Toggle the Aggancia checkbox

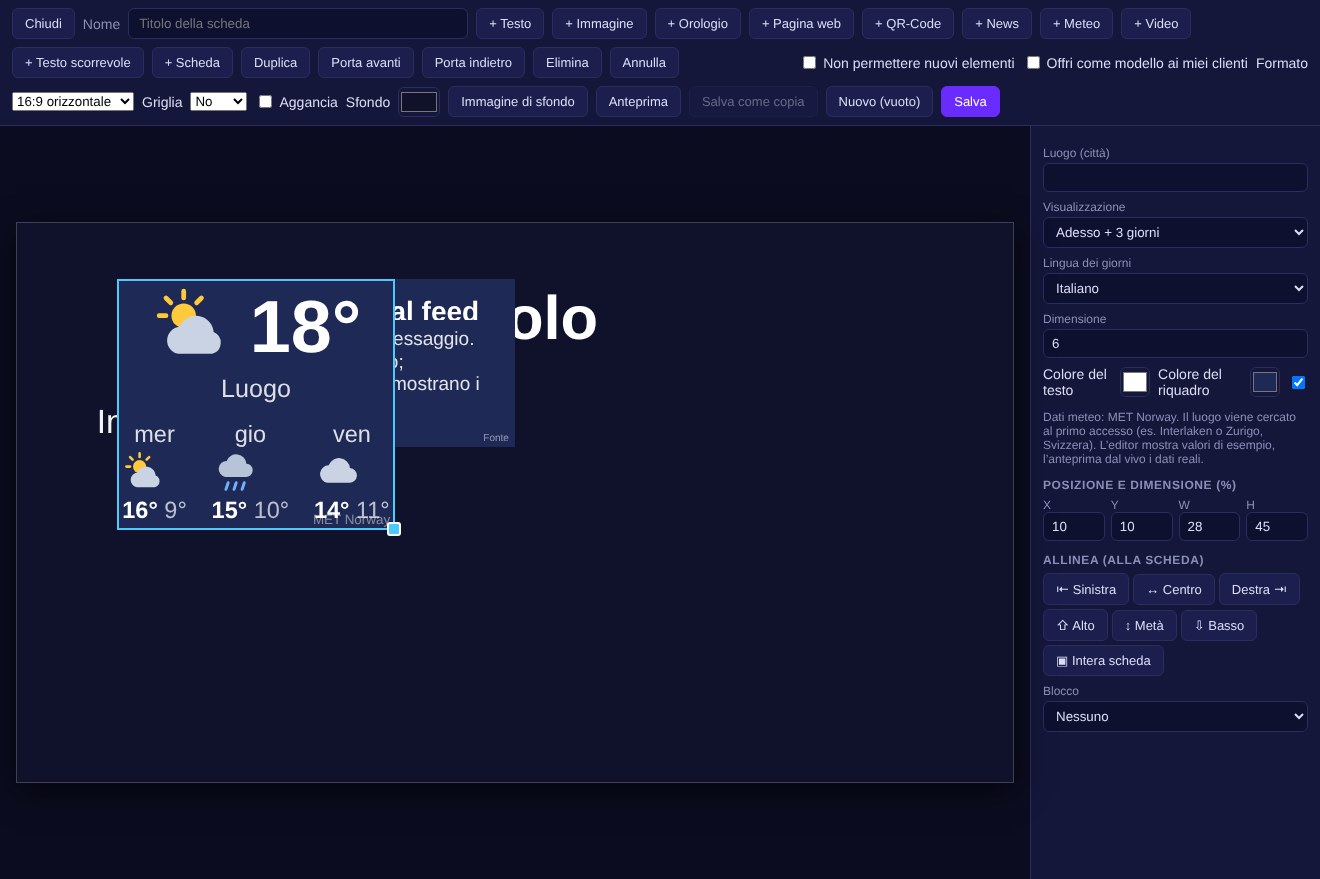click(x=265, y=101)
